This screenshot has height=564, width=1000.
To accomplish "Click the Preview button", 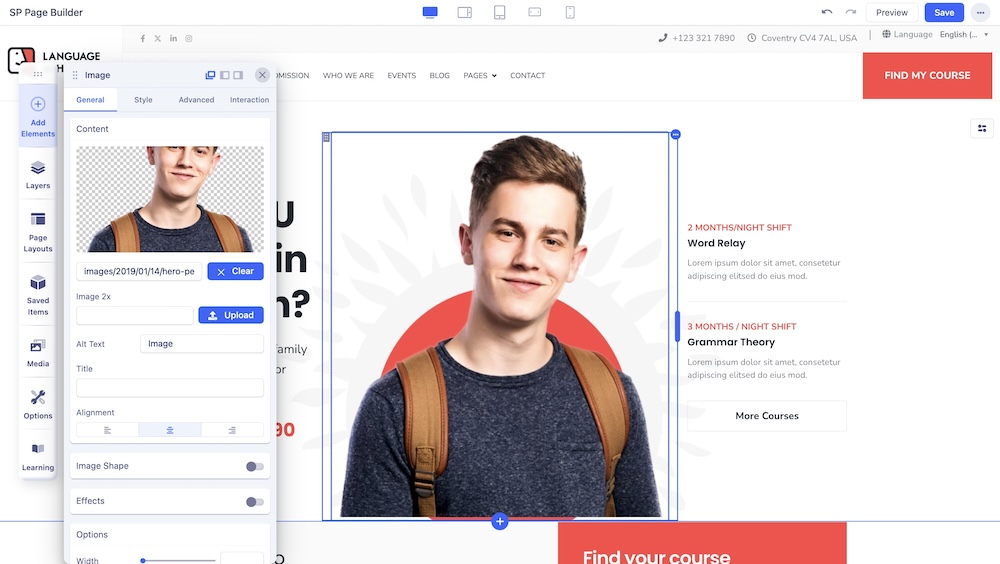I will click(892, 12).
